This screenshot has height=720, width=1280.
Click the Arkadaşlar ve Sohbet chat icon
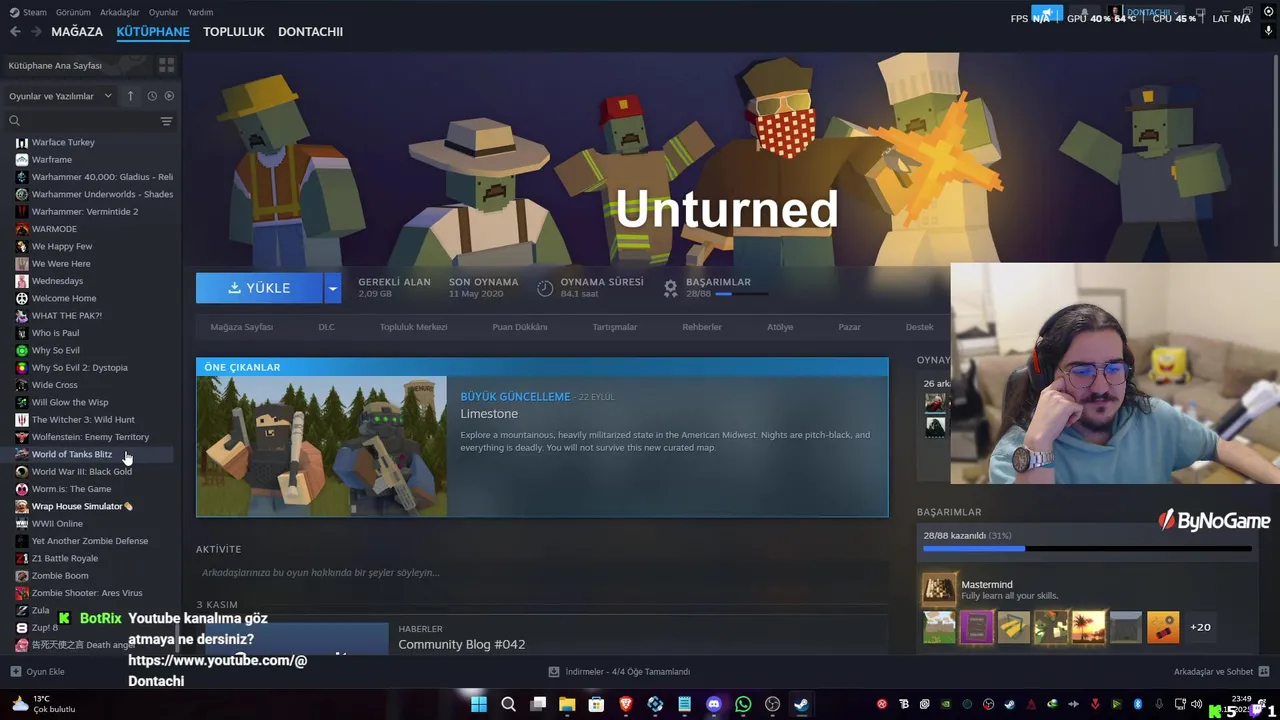coord(1264,672)
